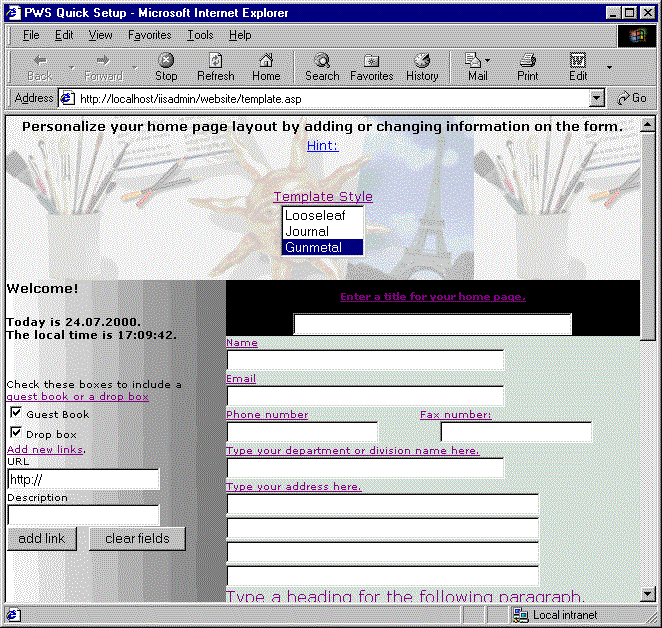Click the department name input field
The image size is (662, 628).
[365, 468]
